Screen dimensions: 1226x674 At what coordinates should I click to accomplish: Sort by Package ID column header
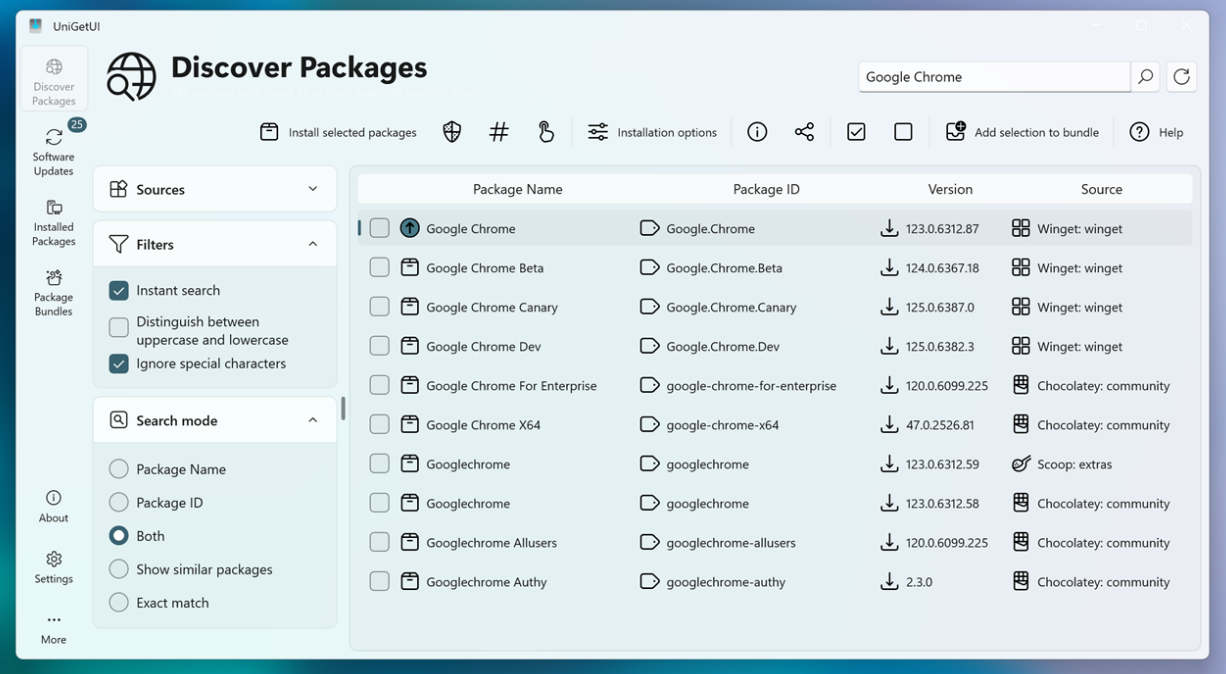(x=766, y=189)
